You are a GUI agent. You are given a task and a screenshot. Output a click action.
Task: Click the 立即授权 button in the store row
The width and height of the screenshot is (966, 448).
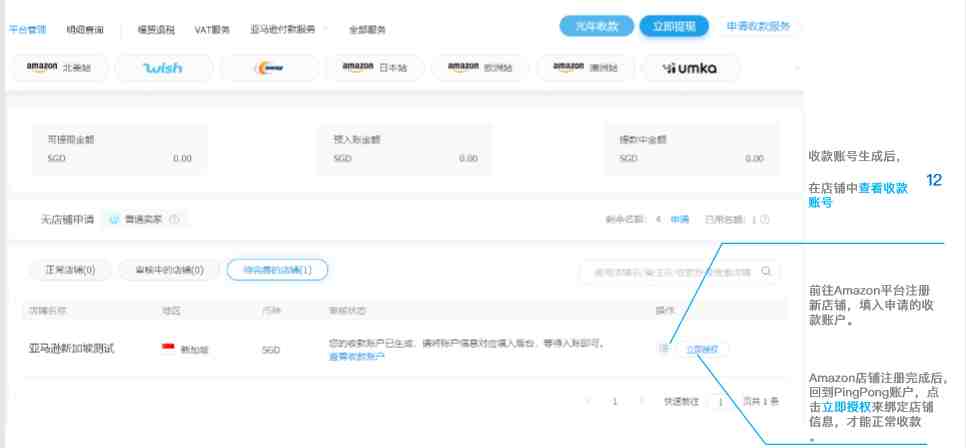(702, 349)
